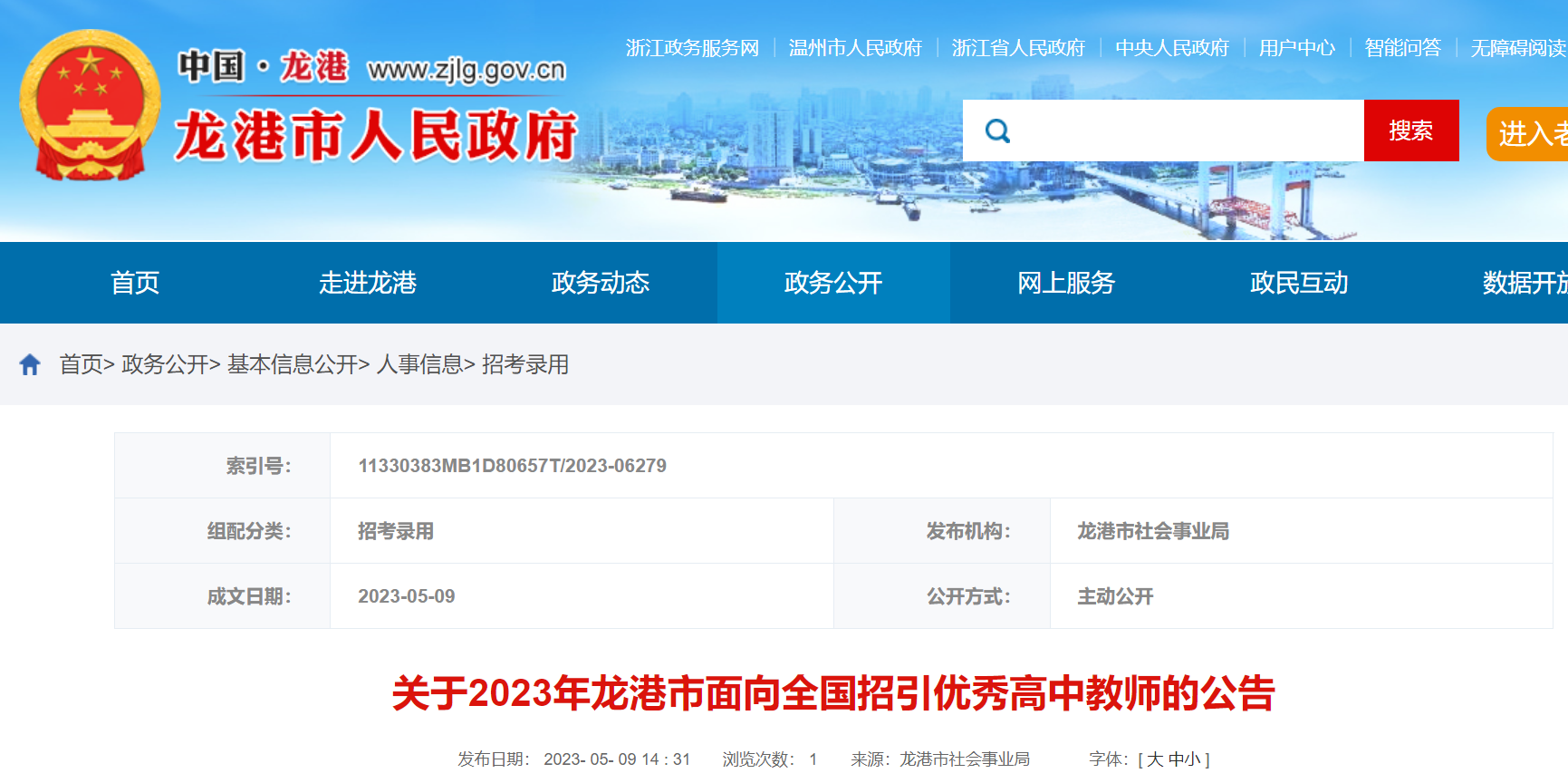Open 浙江政务服务网 top link
Viewport: 1568px width, 783px height.
pos(692,48)
